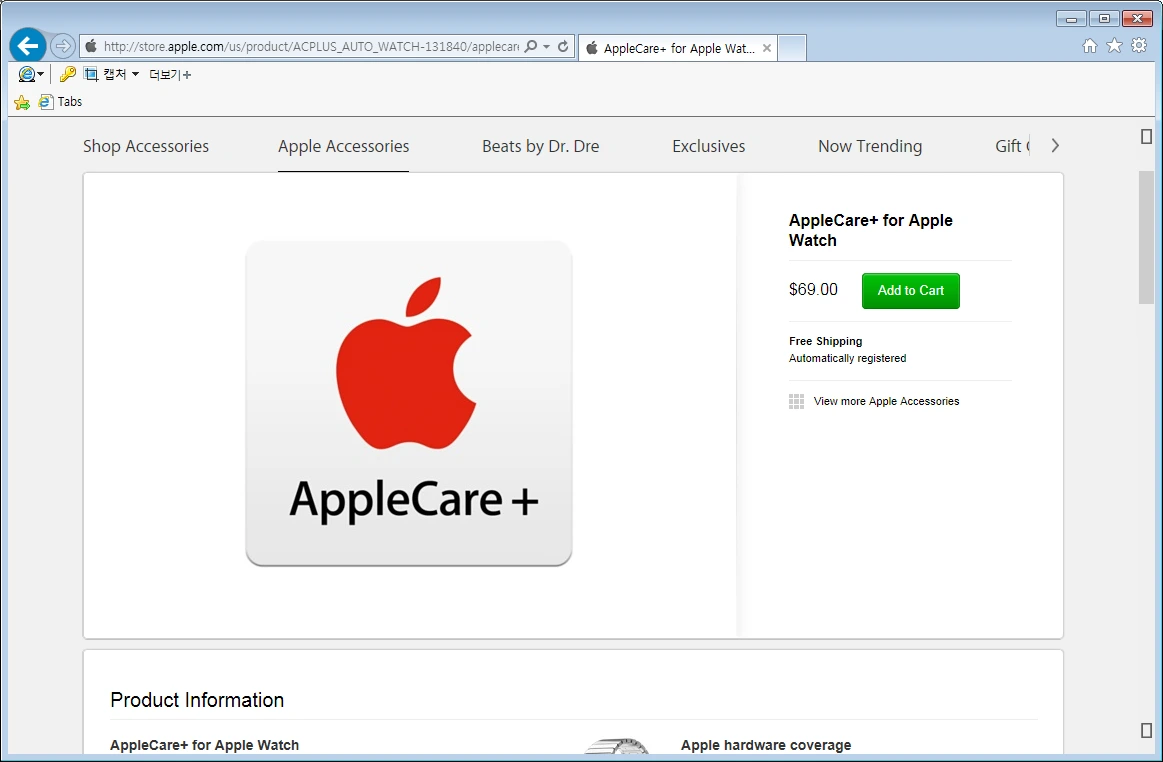Click the vertical scrollbar thumb
The image size is (1163, 762).
1146,237
